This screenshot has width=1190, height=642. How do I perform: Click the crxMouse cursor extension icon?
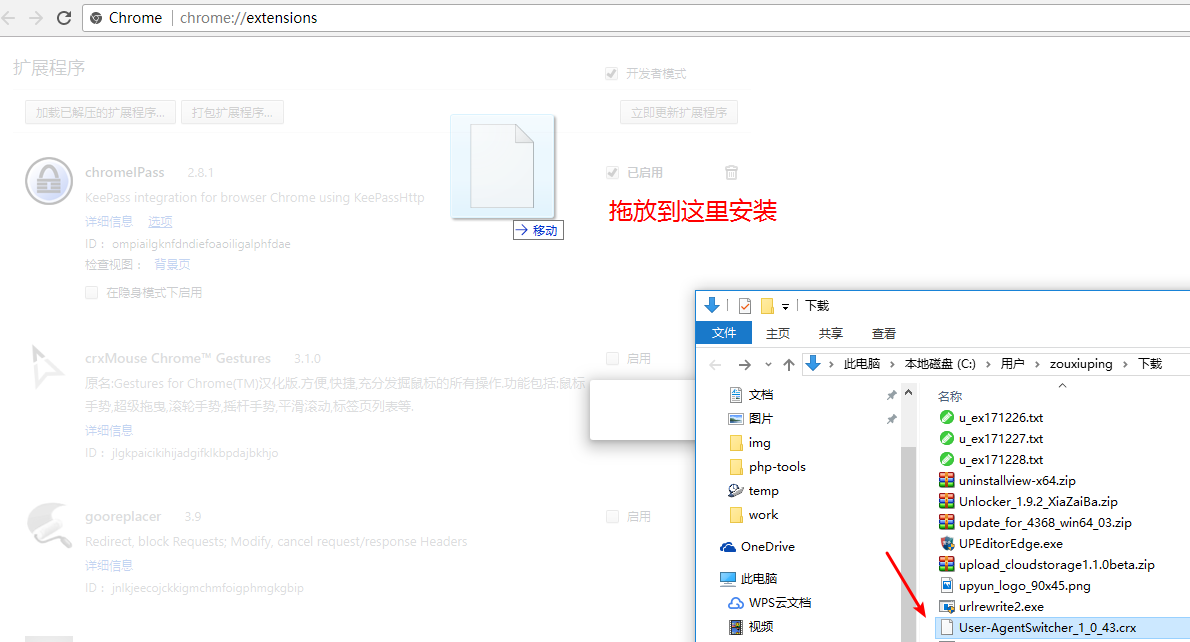pyautogui.click(x=48, y=367)
